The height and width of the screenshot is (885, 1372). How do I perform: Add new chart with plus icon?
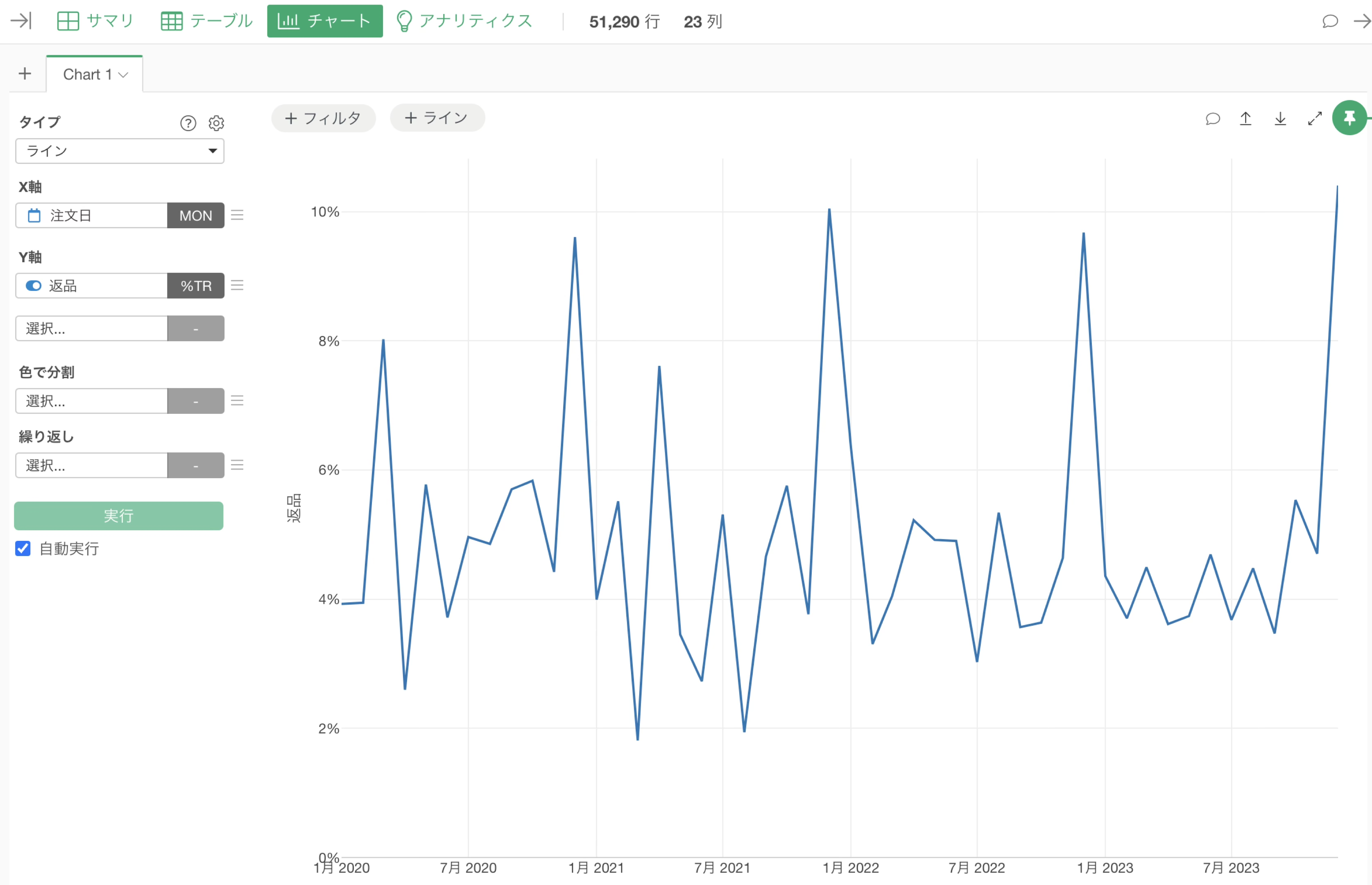click(x=25, y=74)
